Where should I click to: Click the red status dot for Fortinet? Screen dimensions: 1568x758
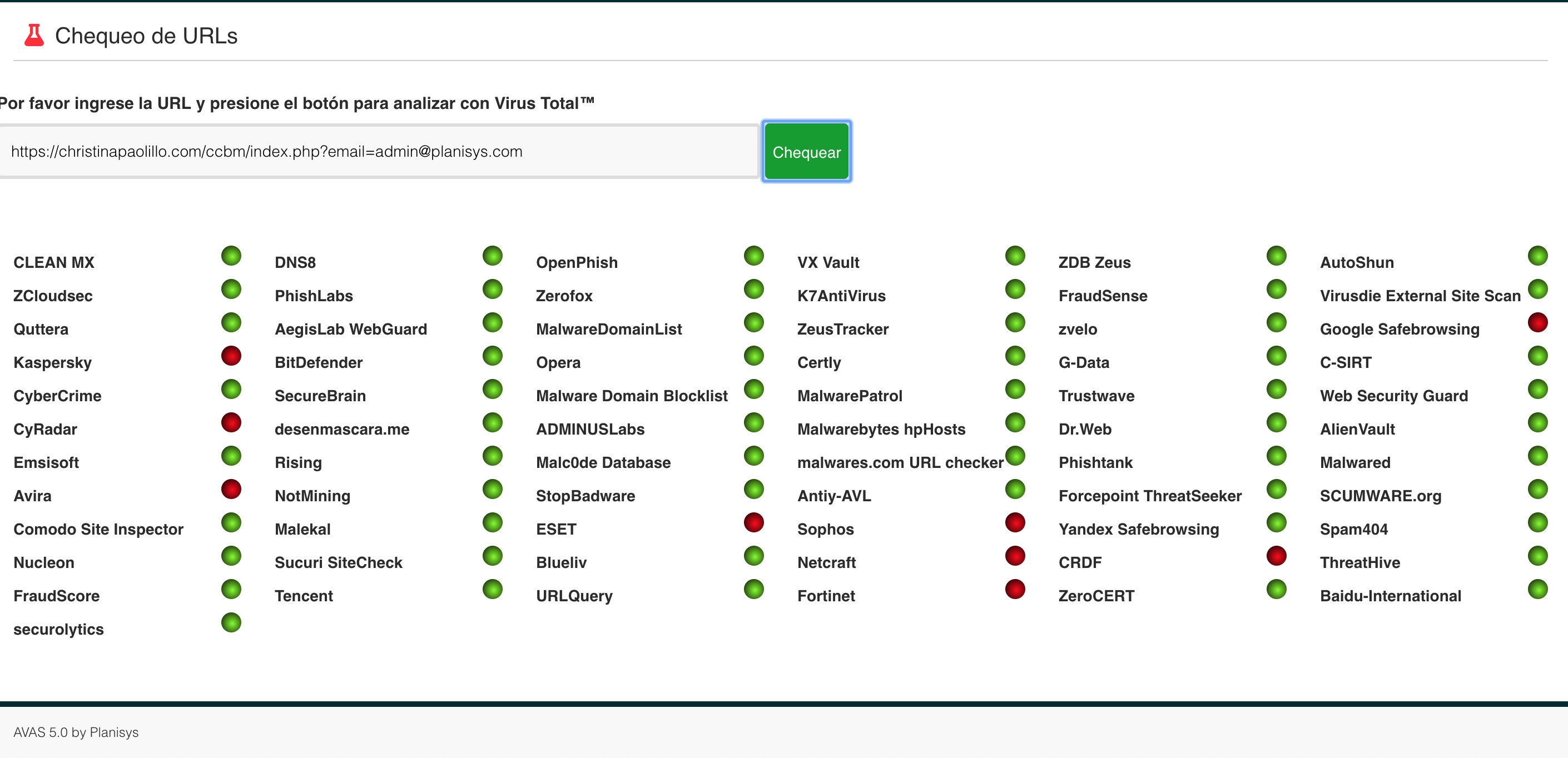(1015, 589)
